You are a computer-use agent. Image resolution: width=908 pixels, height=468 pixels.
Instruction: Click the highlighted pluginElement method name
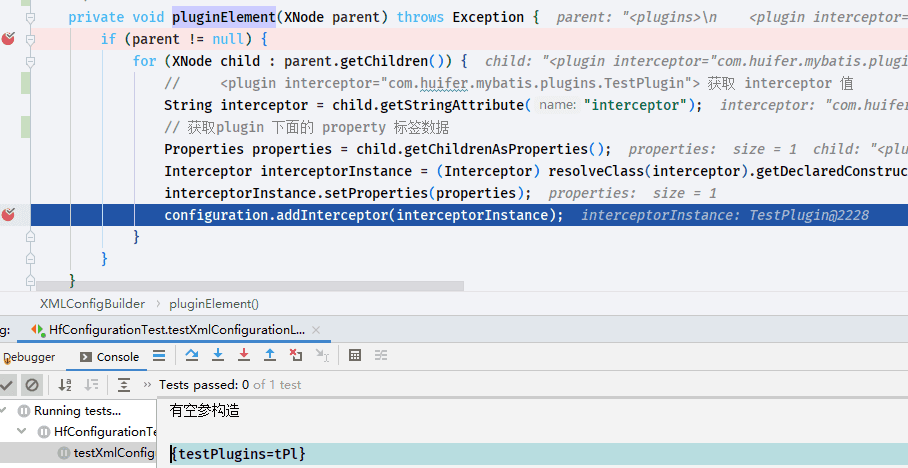click(224, 17)
